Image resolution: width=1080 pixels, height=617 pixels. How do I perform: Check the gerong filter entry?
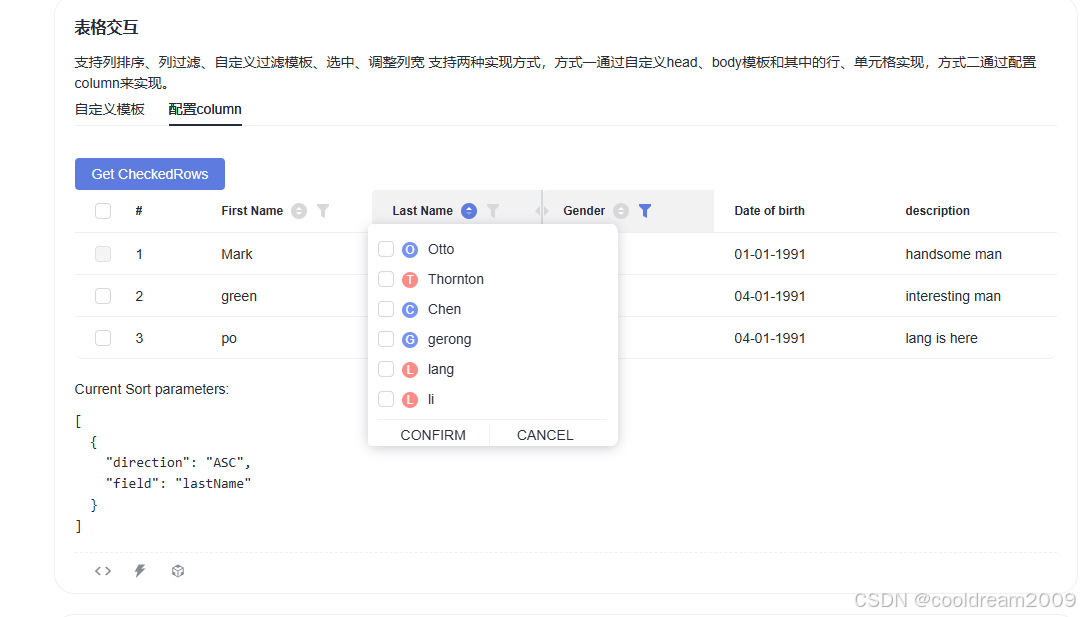(x=385, y=338)
